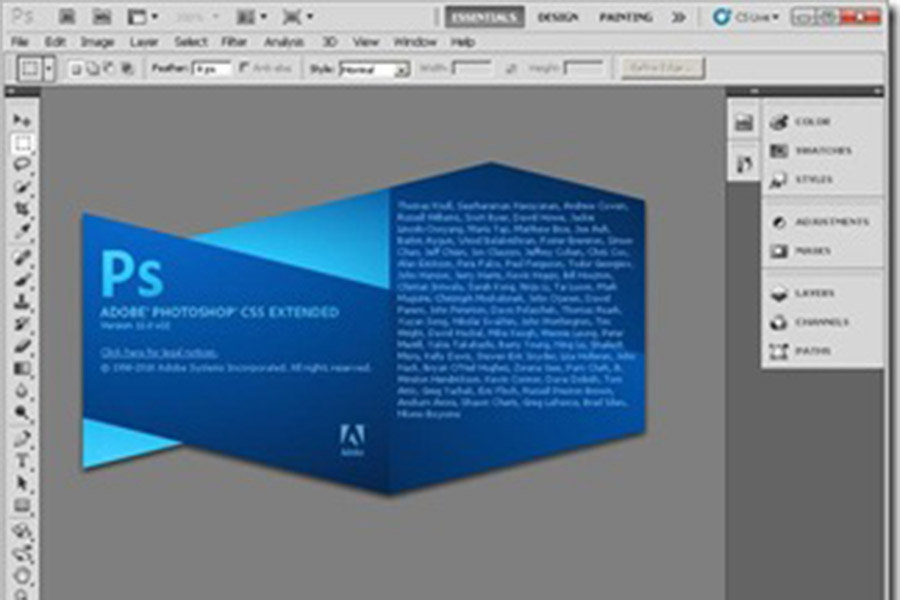Viewport: 900px width, 600px height.
Task: Select the Dodge tool
Action: [x=22, y=413]
